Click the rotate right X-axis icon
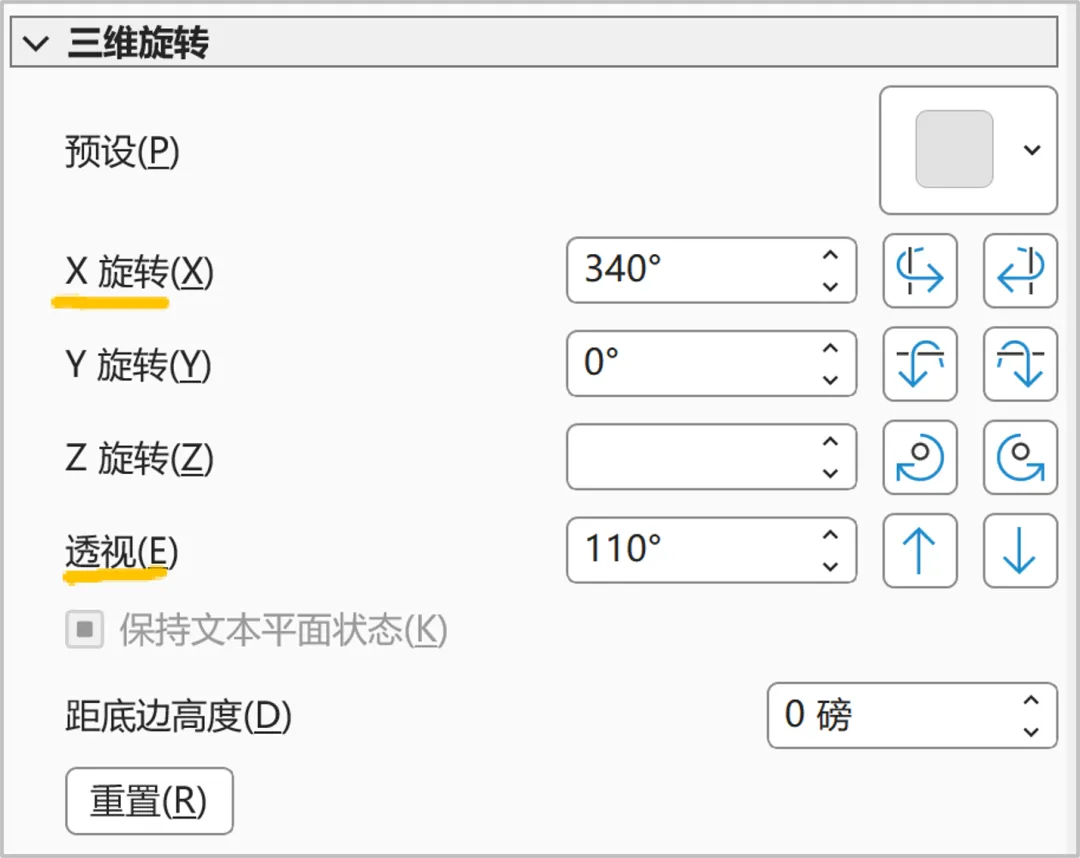The image size is (1080, 858). click(1020, 271)
